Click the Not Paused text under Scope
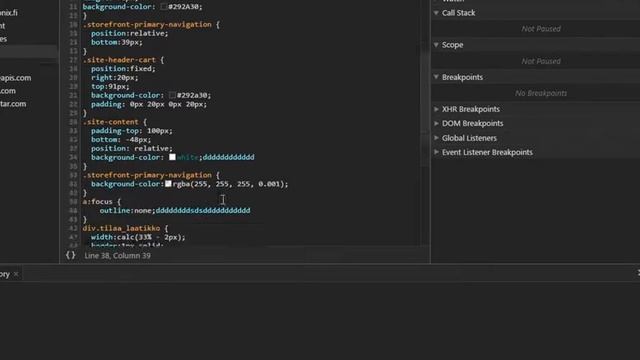Image resolution: width=640 pixels, height=360 pixels. pos(541,61)
